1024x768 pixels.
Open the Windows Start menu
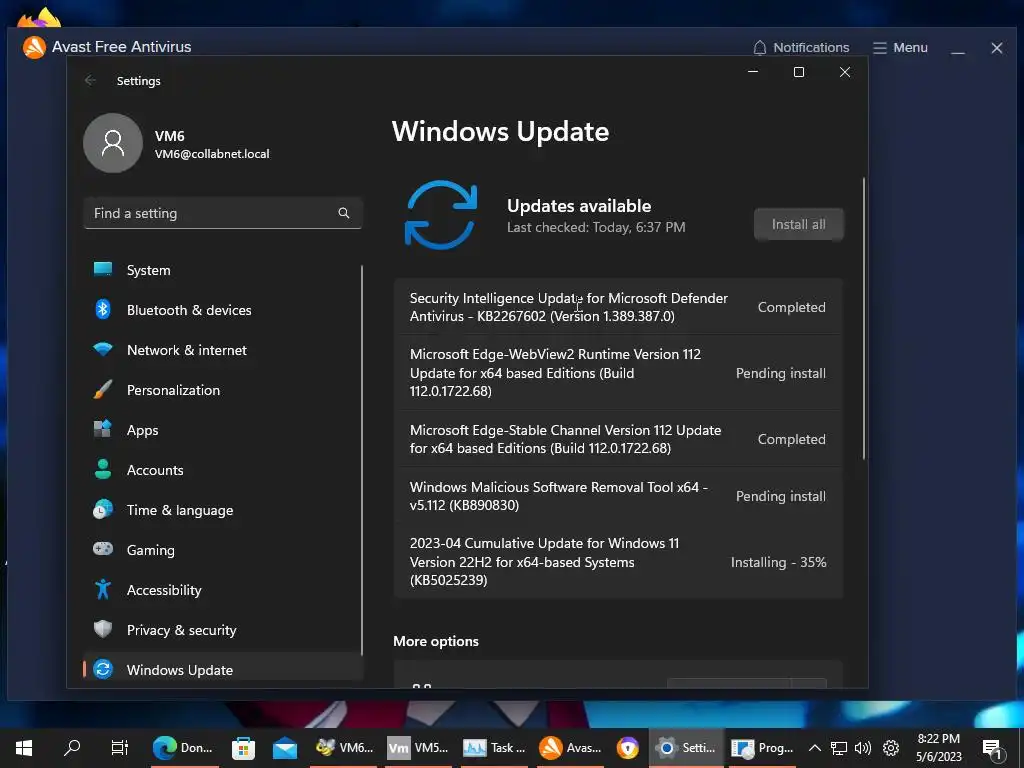pos(24,748)
